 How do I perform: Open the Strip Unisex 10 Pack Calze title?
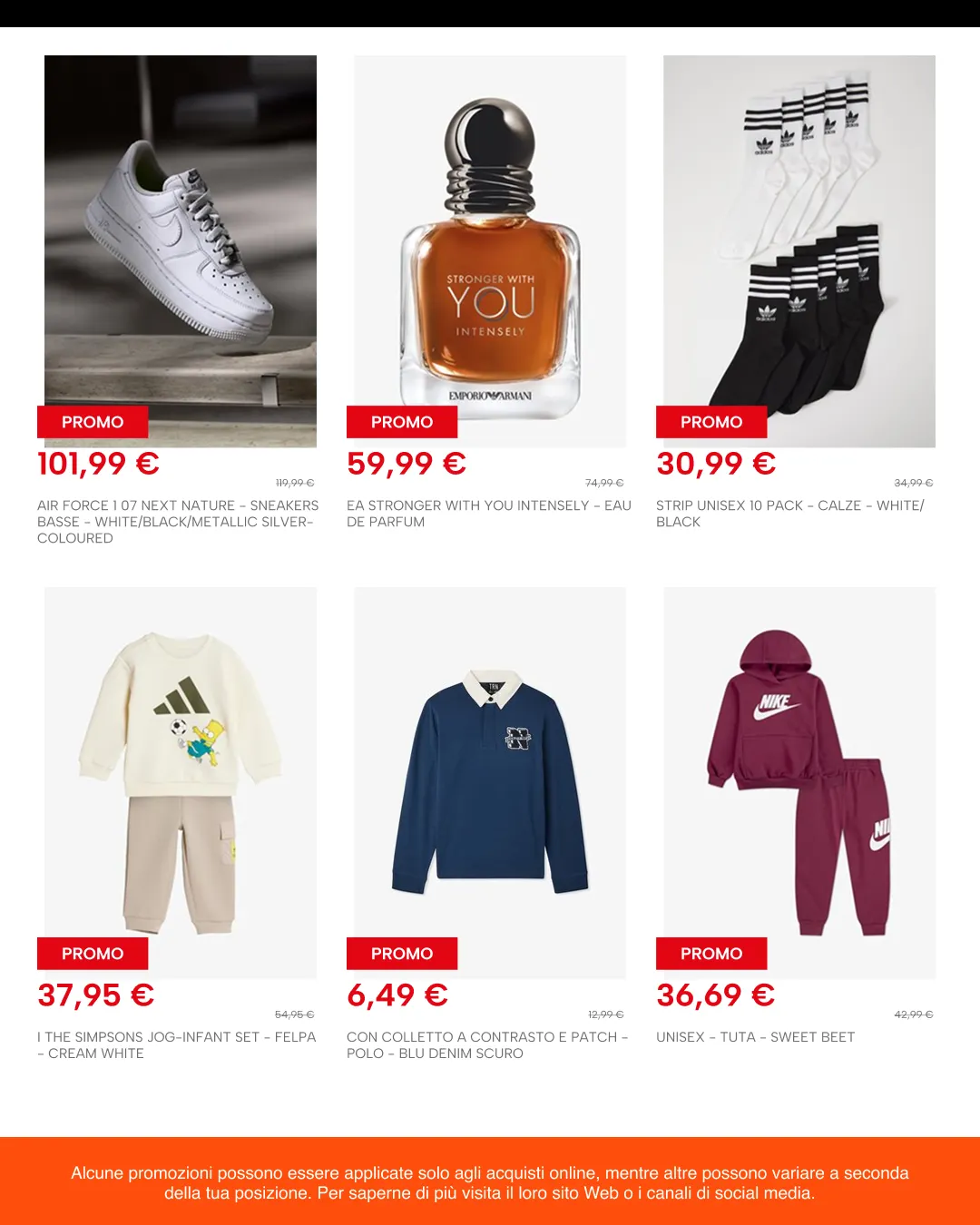790,514
